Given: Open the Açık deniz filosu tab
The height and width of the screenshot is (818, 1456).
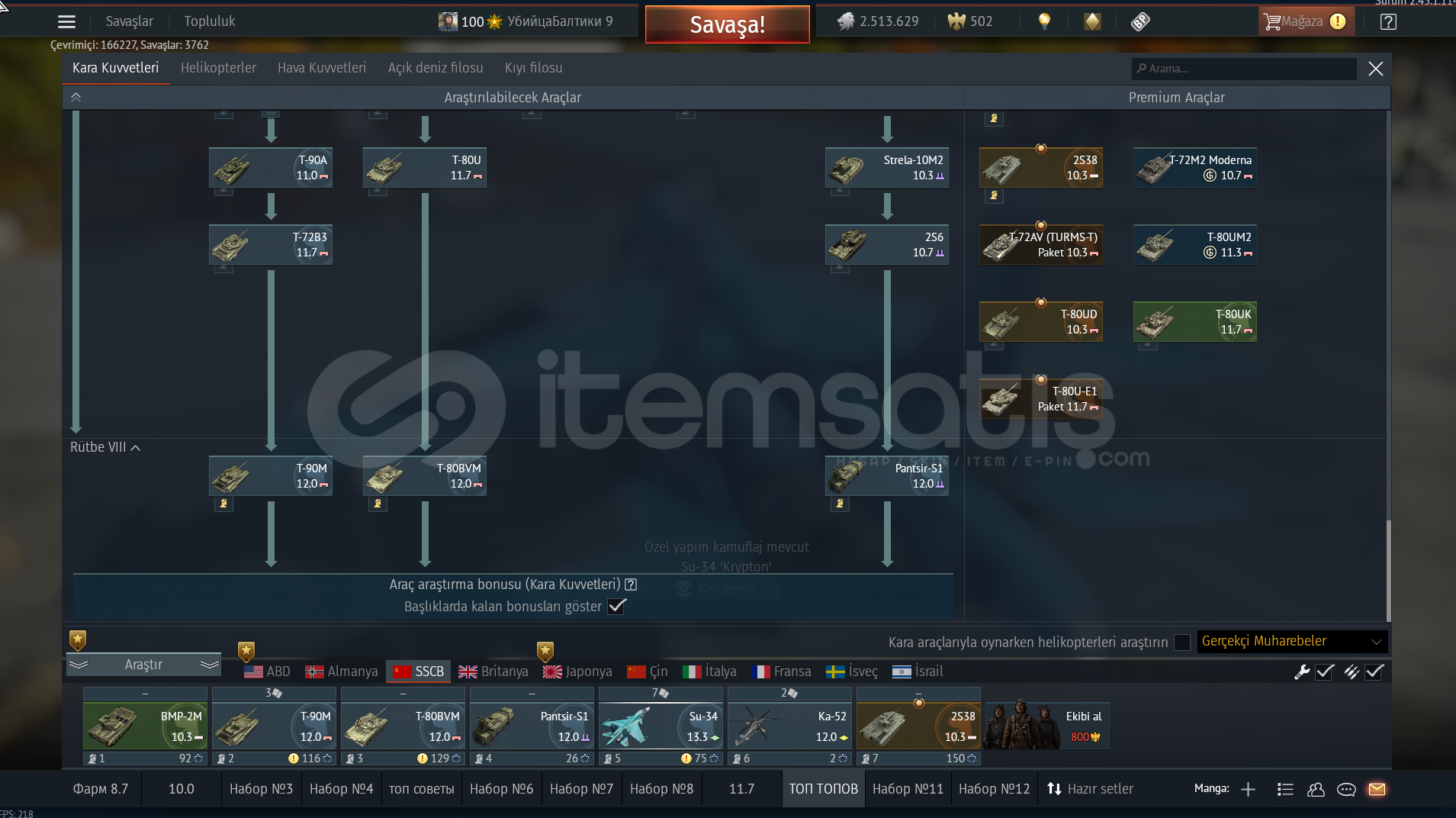Looking at the screenshot, I should pyautogui.click(x=436, y=68).
